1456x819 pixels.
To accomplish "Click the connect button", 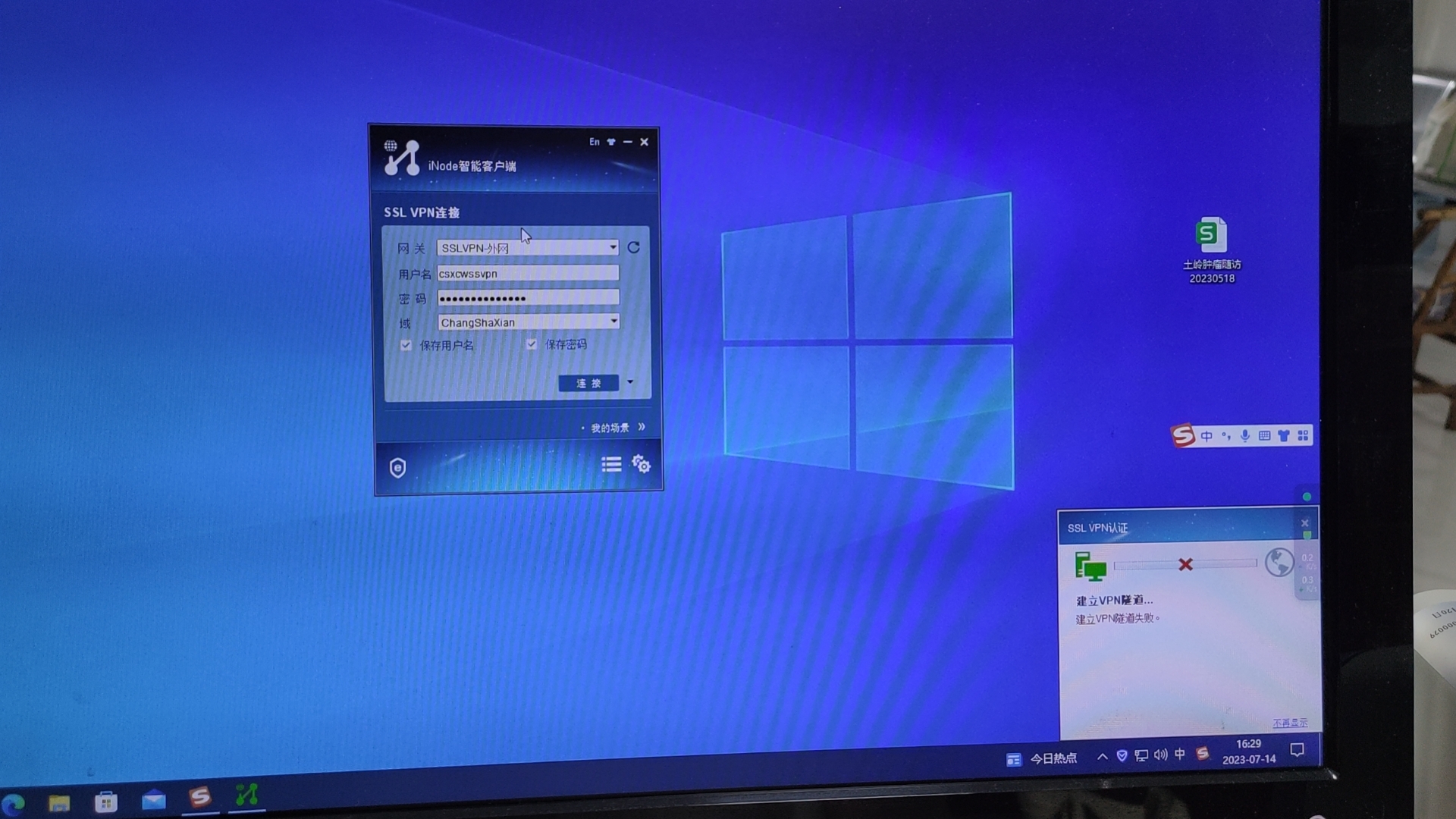I will (588, 383).
